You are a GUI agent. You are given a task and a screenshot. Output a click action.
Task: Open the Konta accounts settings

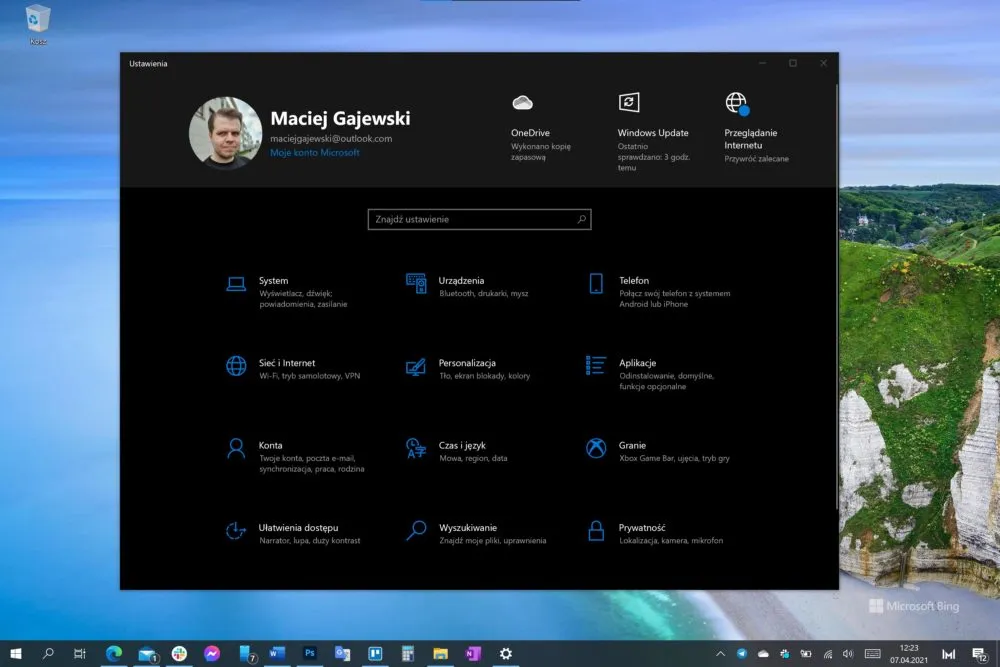295,456
